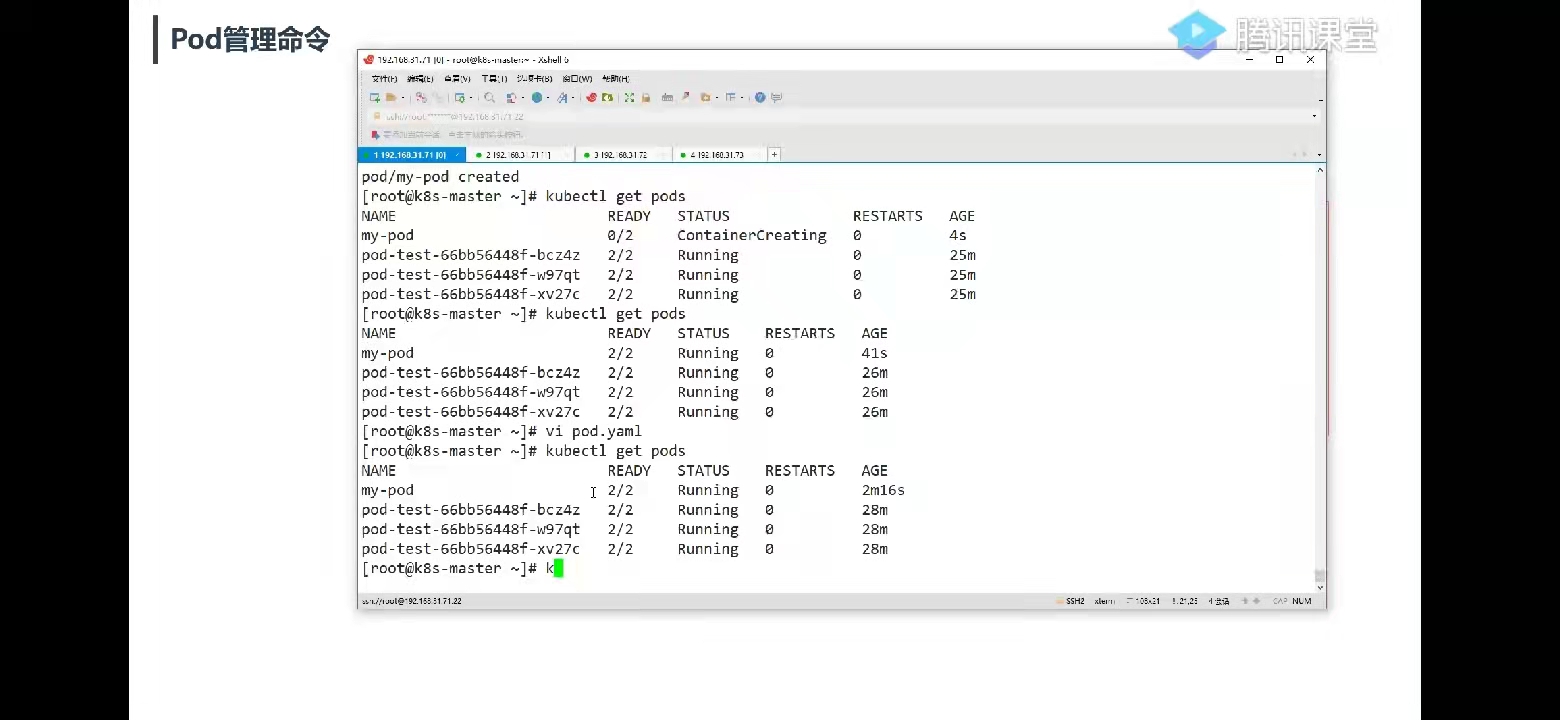Click the 'Pod管理命令' slide heading
This screenshot has height=720, width=1560.
[x=250, y=39]
